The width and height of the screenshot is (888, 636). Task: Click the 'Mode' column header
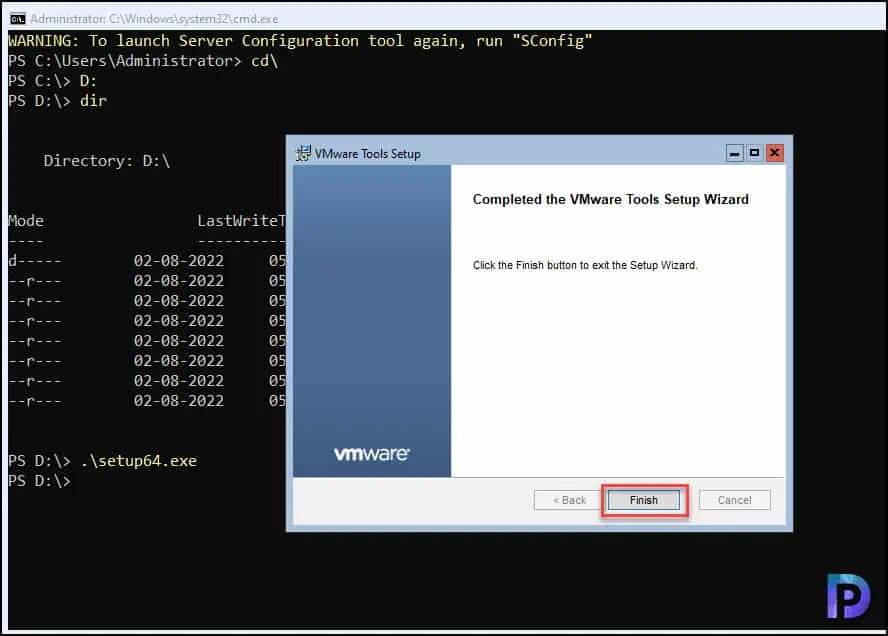[26, 221]
